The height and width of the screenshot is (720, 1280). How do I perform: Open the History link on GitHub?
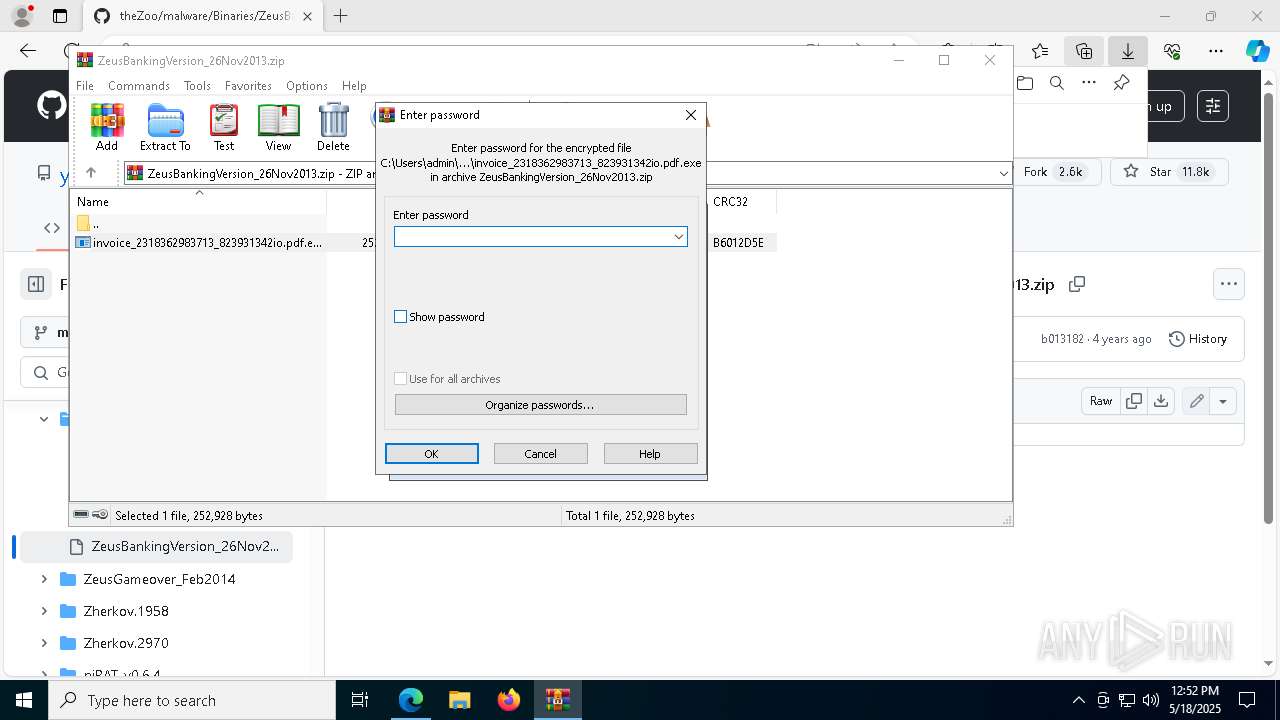coord(1198,339)
